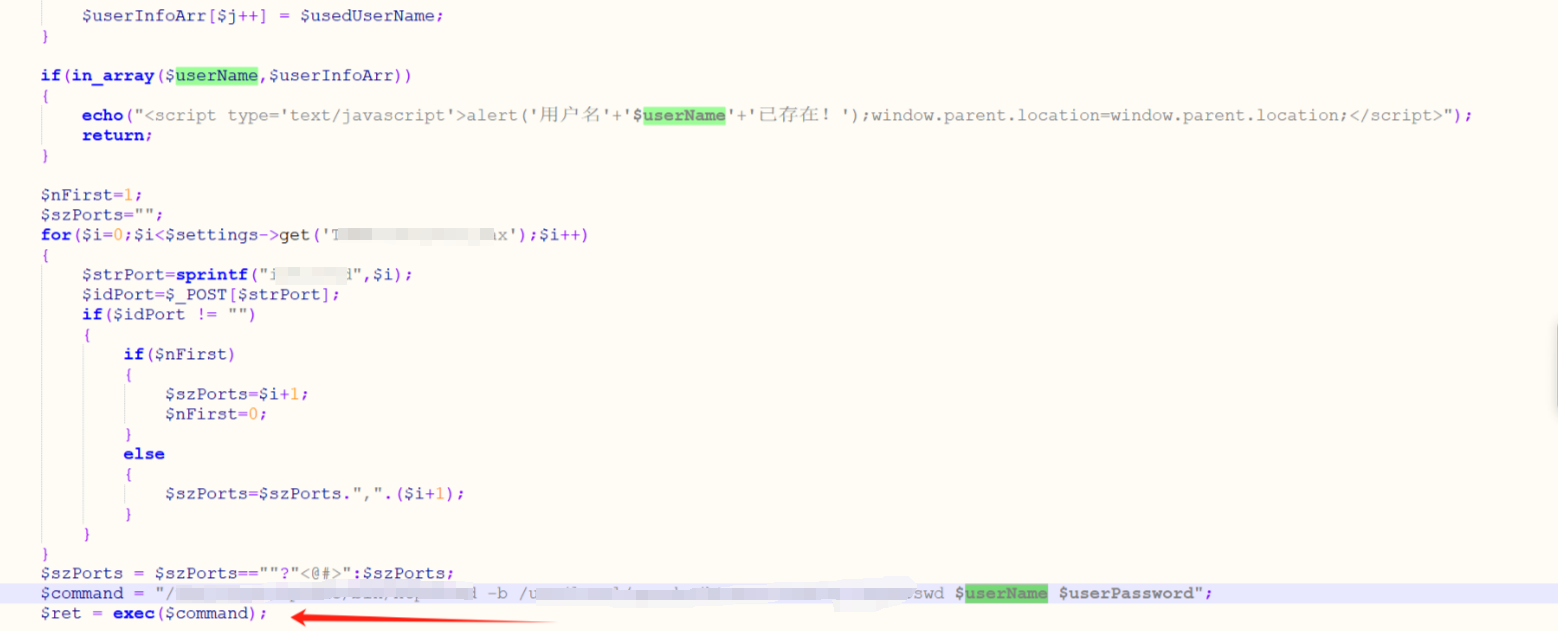Image resolution: width=1558 pixels, height=631 pixels.
Task: Click the if($idPort != "") condition
Action: pos(169,314)
